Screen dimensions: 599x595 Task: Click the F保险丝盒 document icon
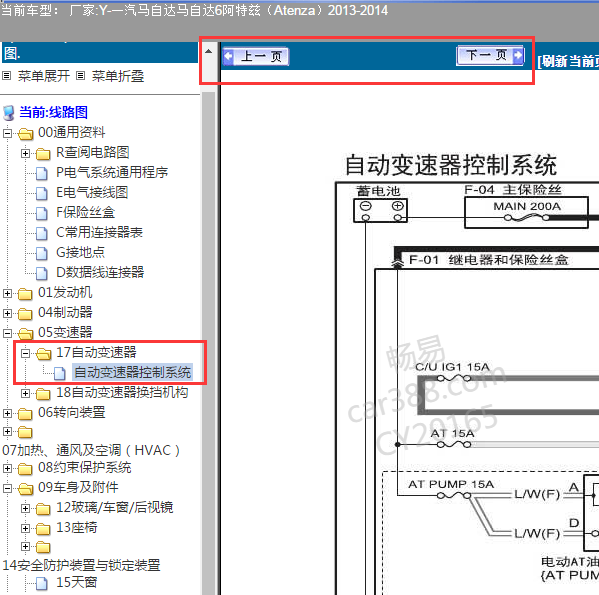(42, 213)
